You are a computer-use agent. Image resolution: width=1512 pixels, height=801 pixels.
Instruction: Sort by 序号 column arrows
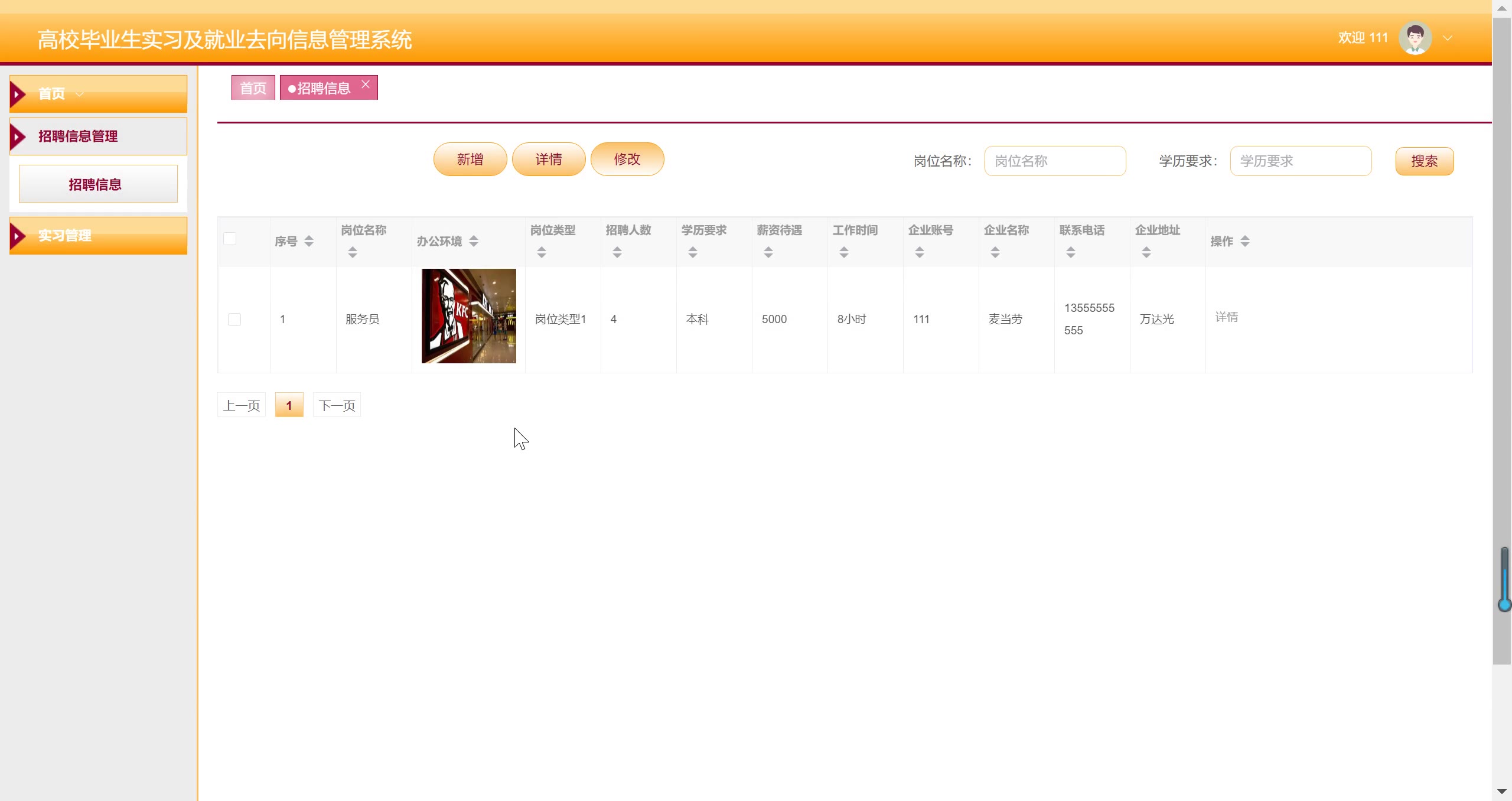coord(309,241)
